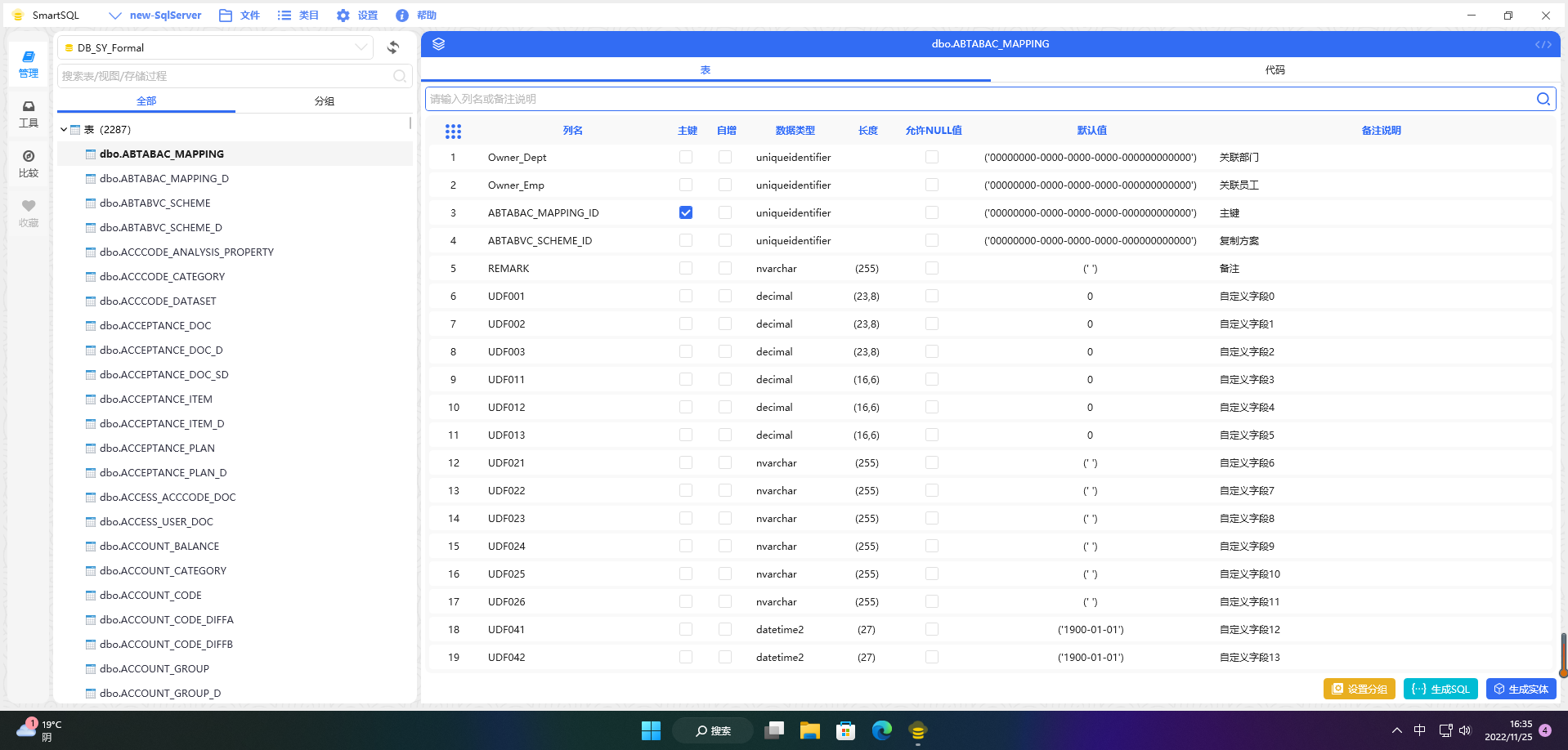This screenshot has height=750, width=1568.
Task: Click the 设置分组 button
Action: tap(1359, 689)
